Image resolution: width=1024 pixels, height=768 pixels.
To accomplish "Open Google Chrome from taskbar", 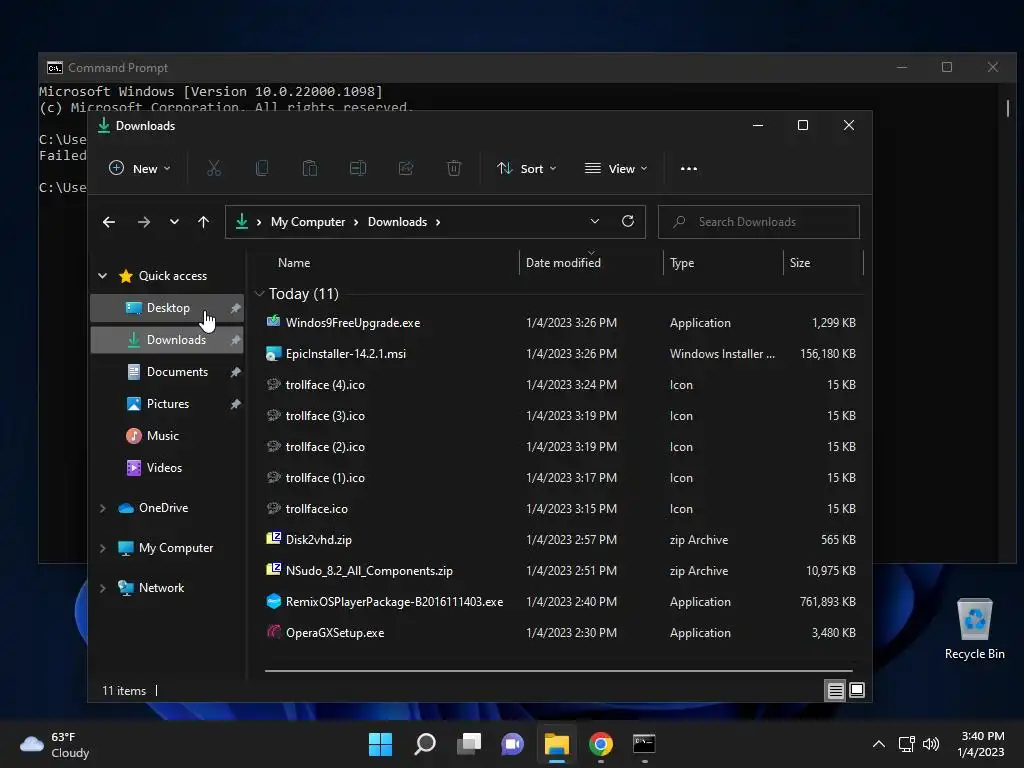I will point(601,744).
